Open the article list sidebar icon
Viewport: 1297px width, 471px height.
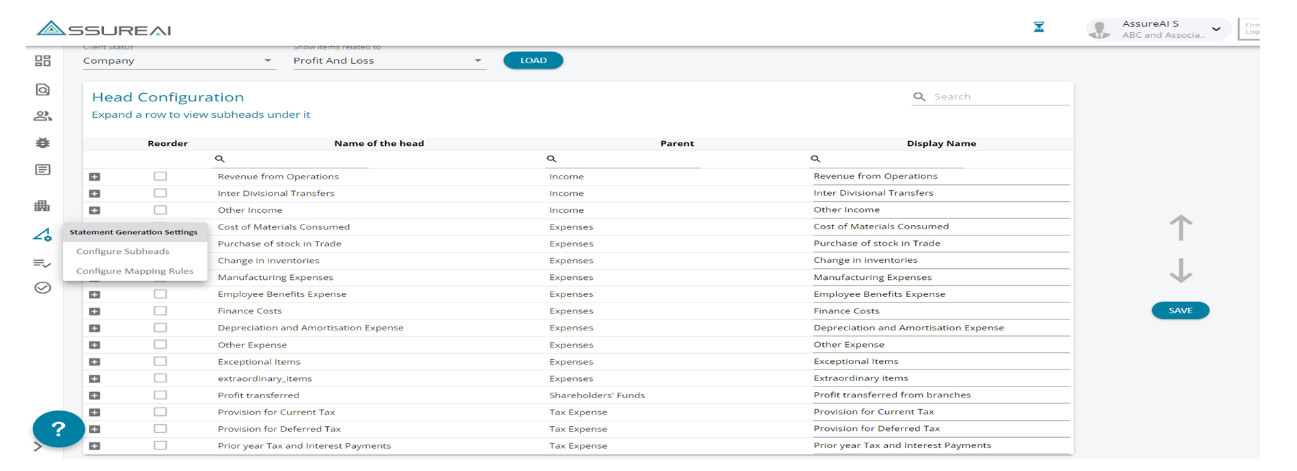[42, 170]
